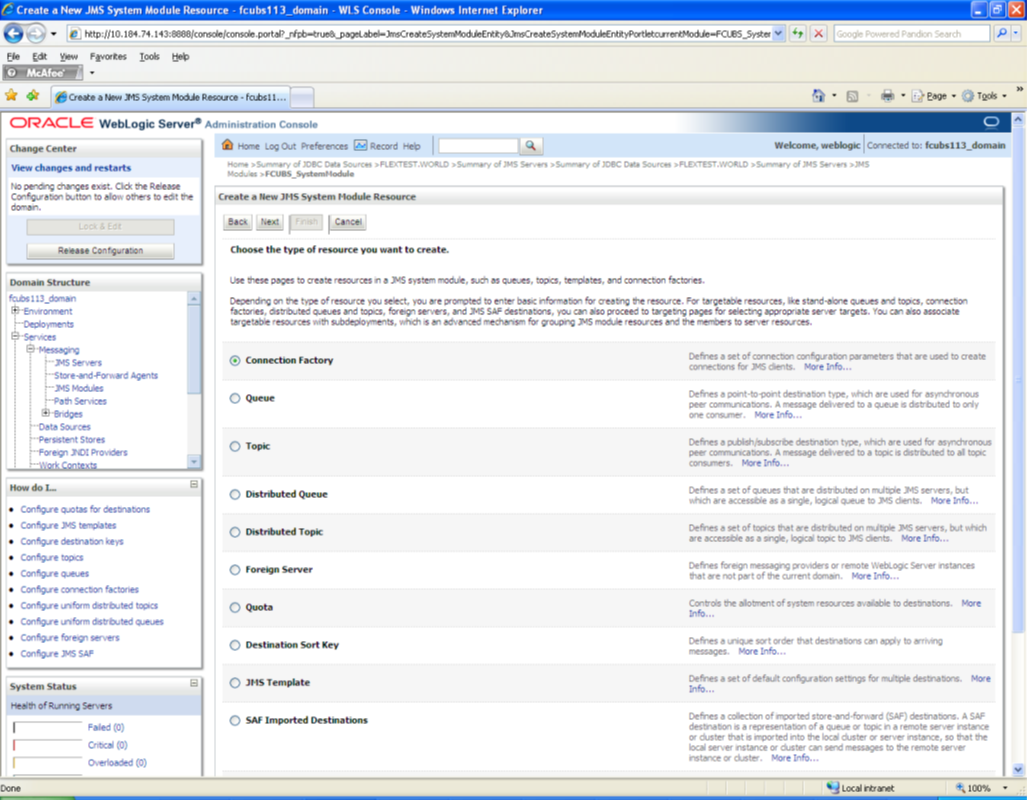Select the Destination Sort Key radio button

(x=235, y=645)
